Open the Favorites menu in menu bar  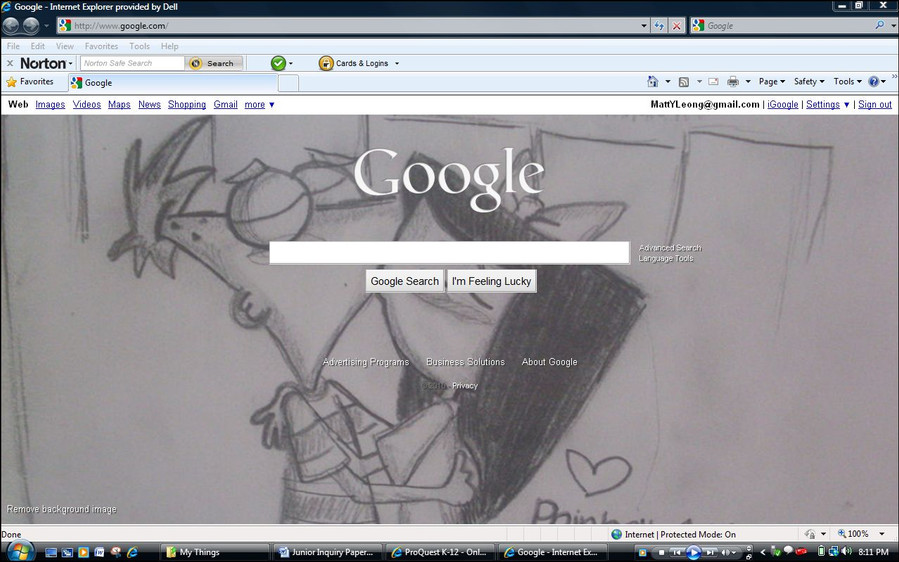(x=101, y=46)
